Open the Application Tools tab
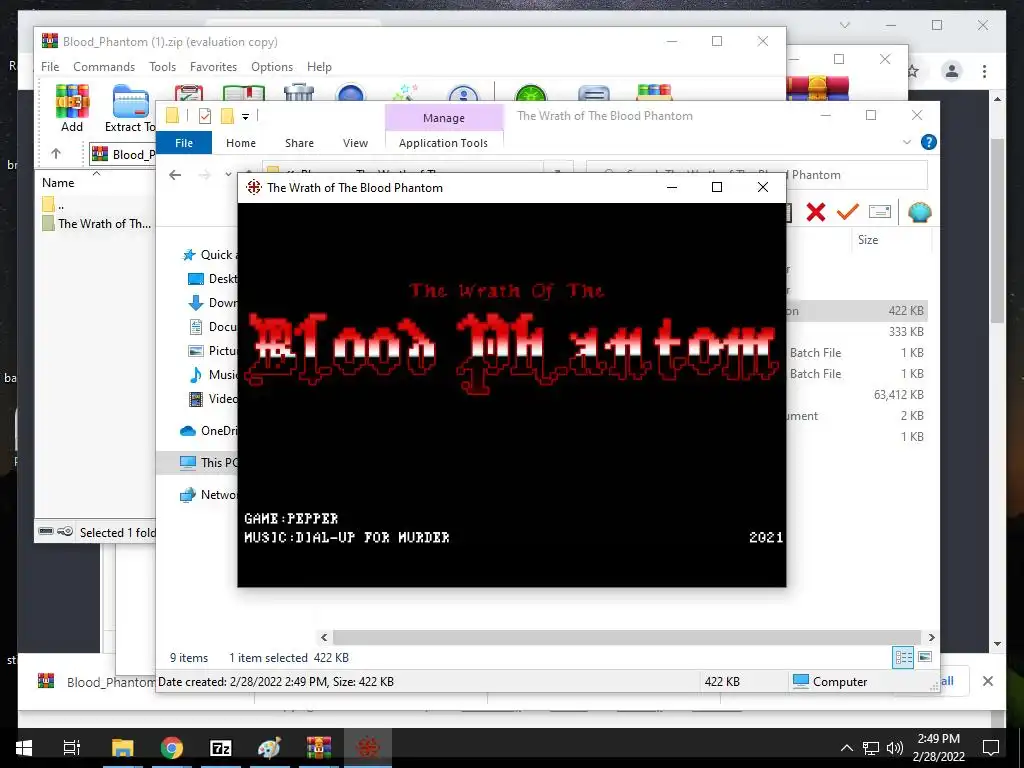The height and width of the screenshot is (768, 1024). click(x=443, y=142)
